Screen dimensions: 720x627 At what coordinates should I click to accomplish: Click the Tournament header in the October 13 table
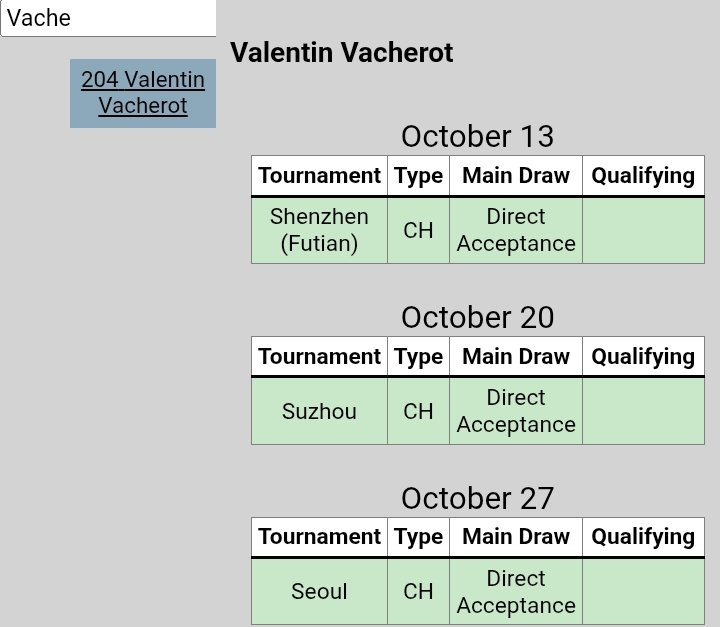320,175
